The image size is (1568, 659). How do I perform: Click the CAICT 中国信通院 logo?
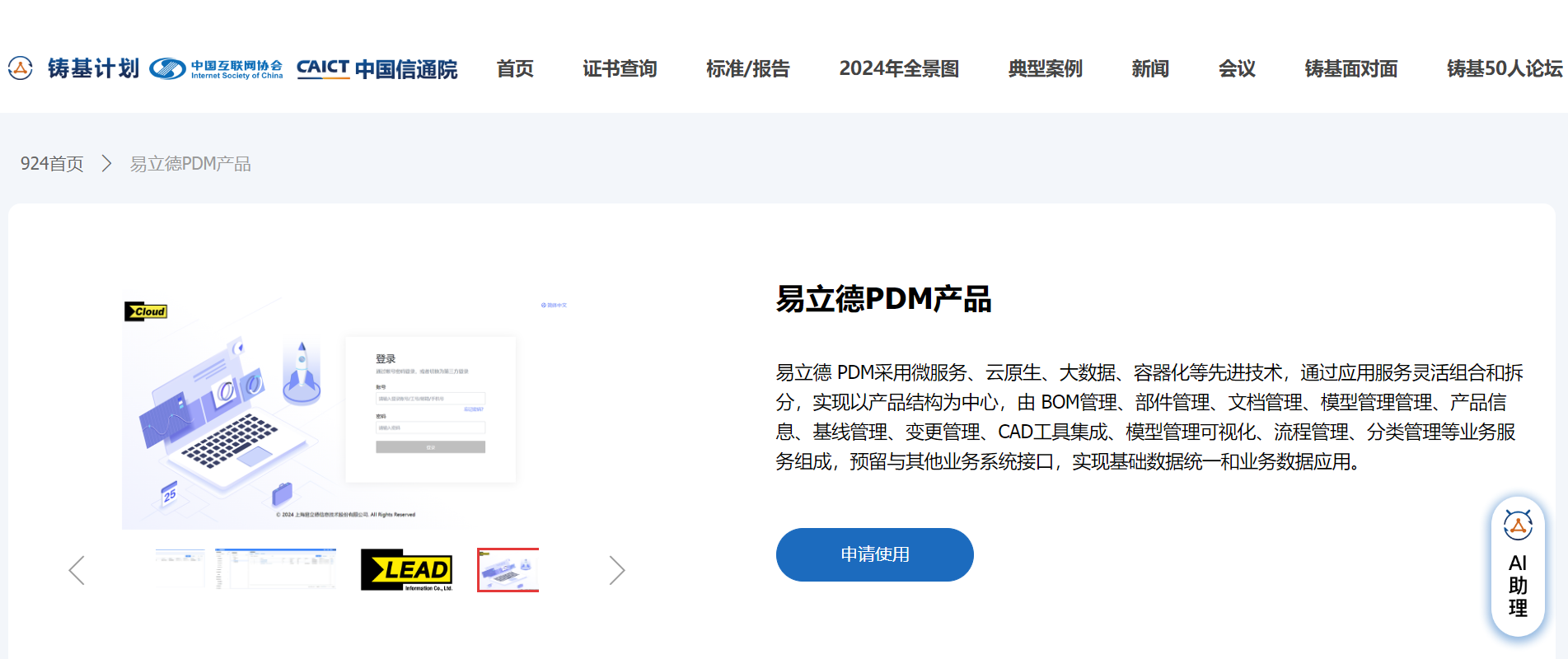pyautogui.click(x=377, y=69)
